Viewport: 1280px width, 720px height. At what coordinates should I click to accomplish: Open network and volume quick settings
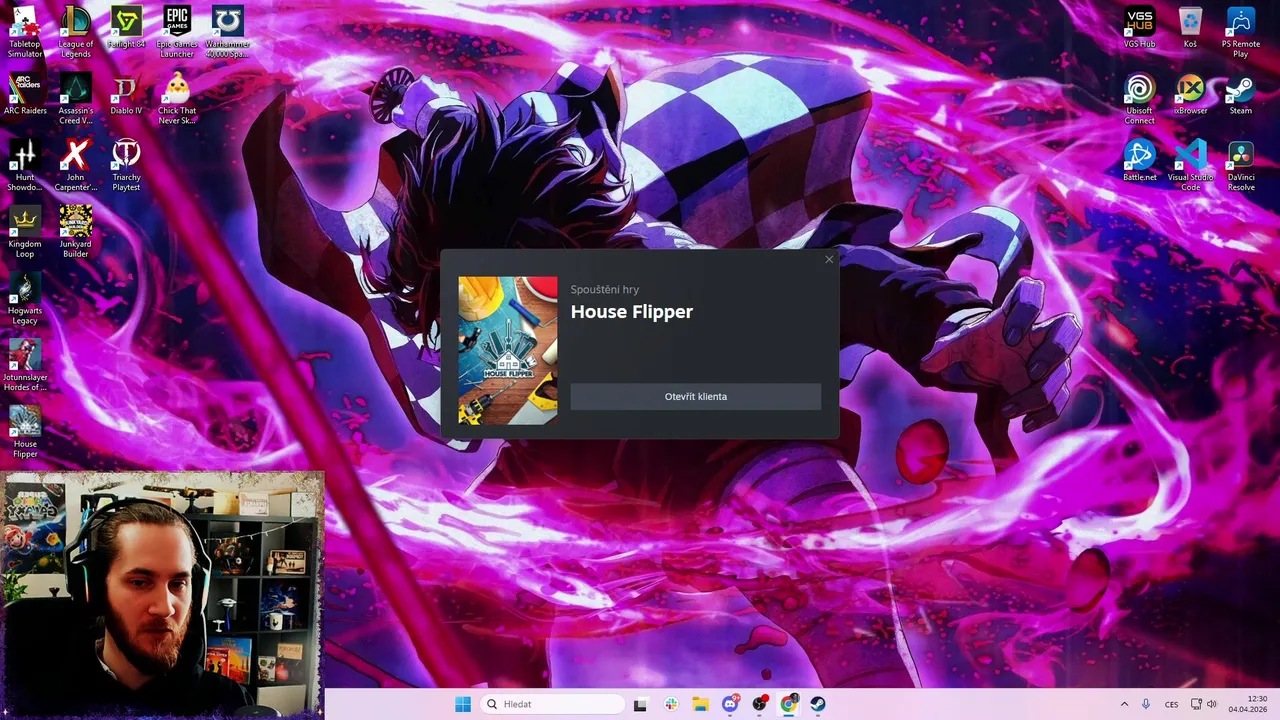pos(1203,704)
